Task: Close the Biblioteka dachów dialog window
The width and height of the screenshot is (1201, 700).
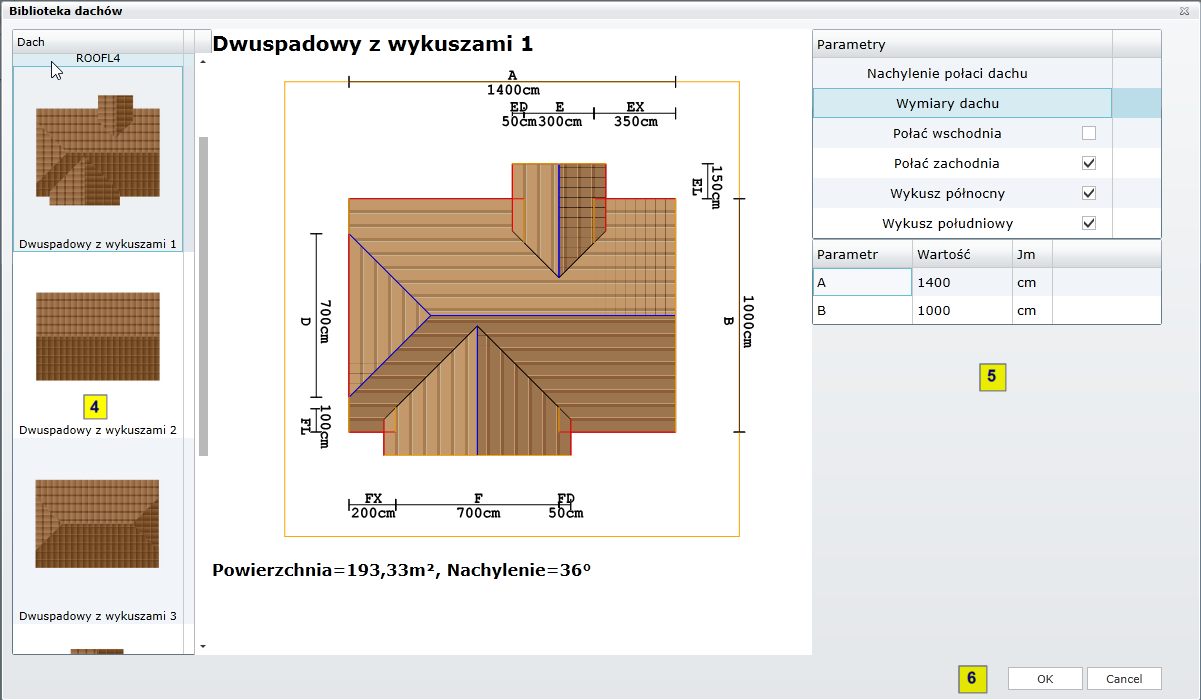Action: pyautogui.click(x=1186, y=10)
